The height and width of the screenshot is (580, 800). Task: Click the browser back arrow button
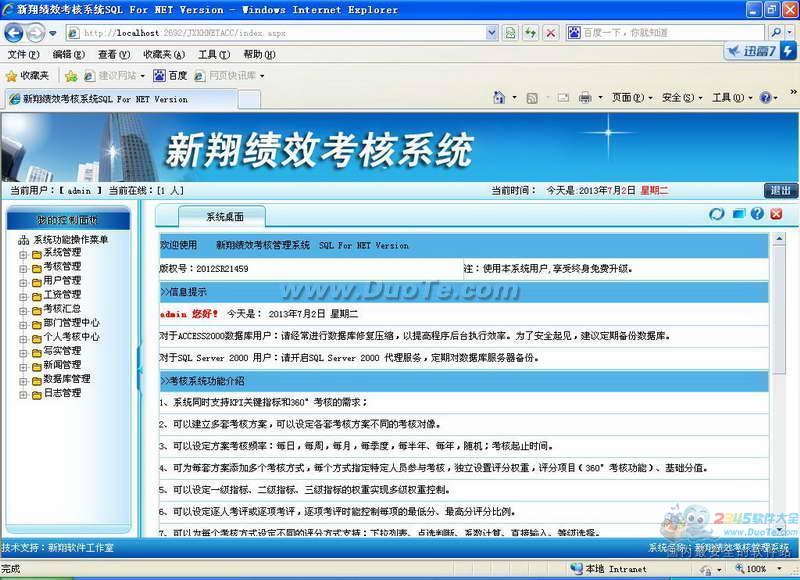pos(15,33)
